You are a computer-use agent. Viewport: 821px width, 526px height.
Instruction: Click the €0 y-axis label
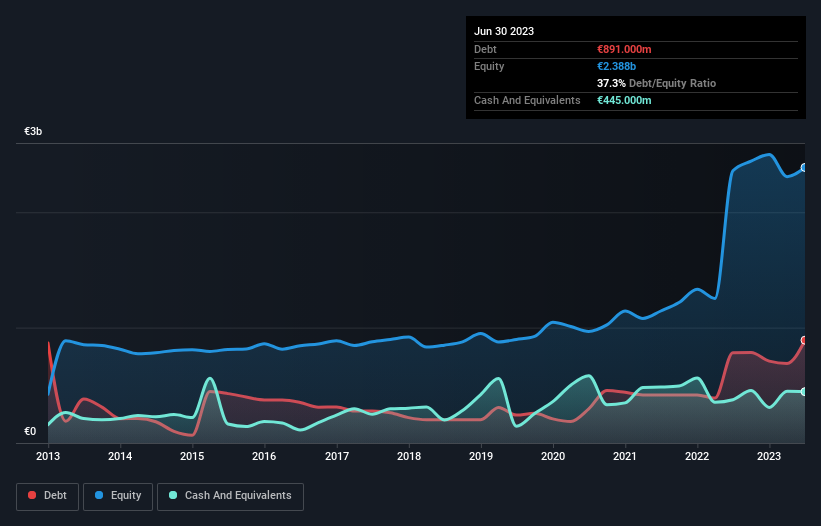point(30,431)
